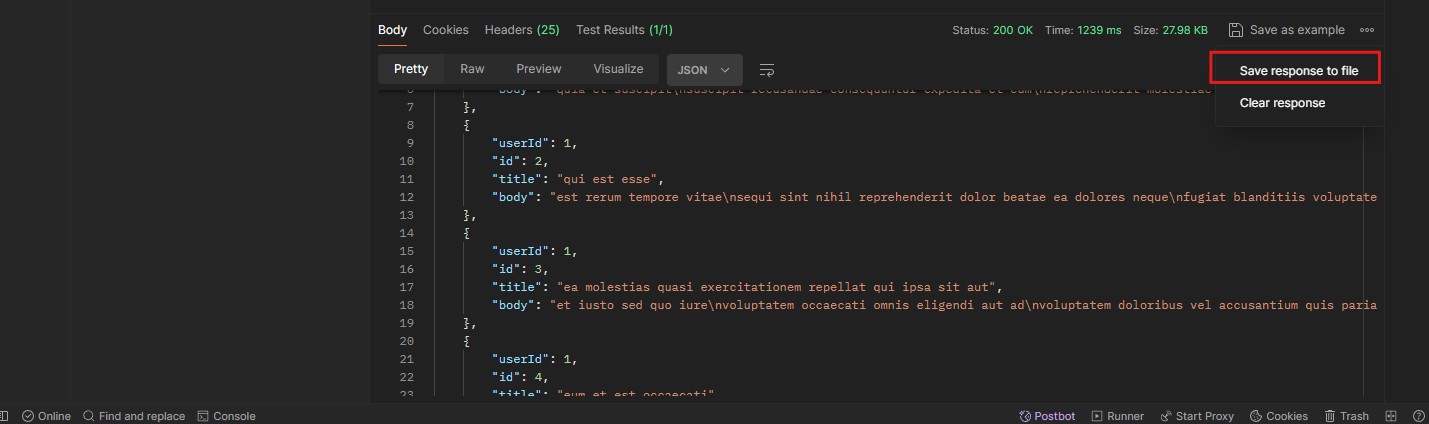1429x424 pixels.
Task: Click line number 15 in gutter
Action: click(x=407, y=251)
